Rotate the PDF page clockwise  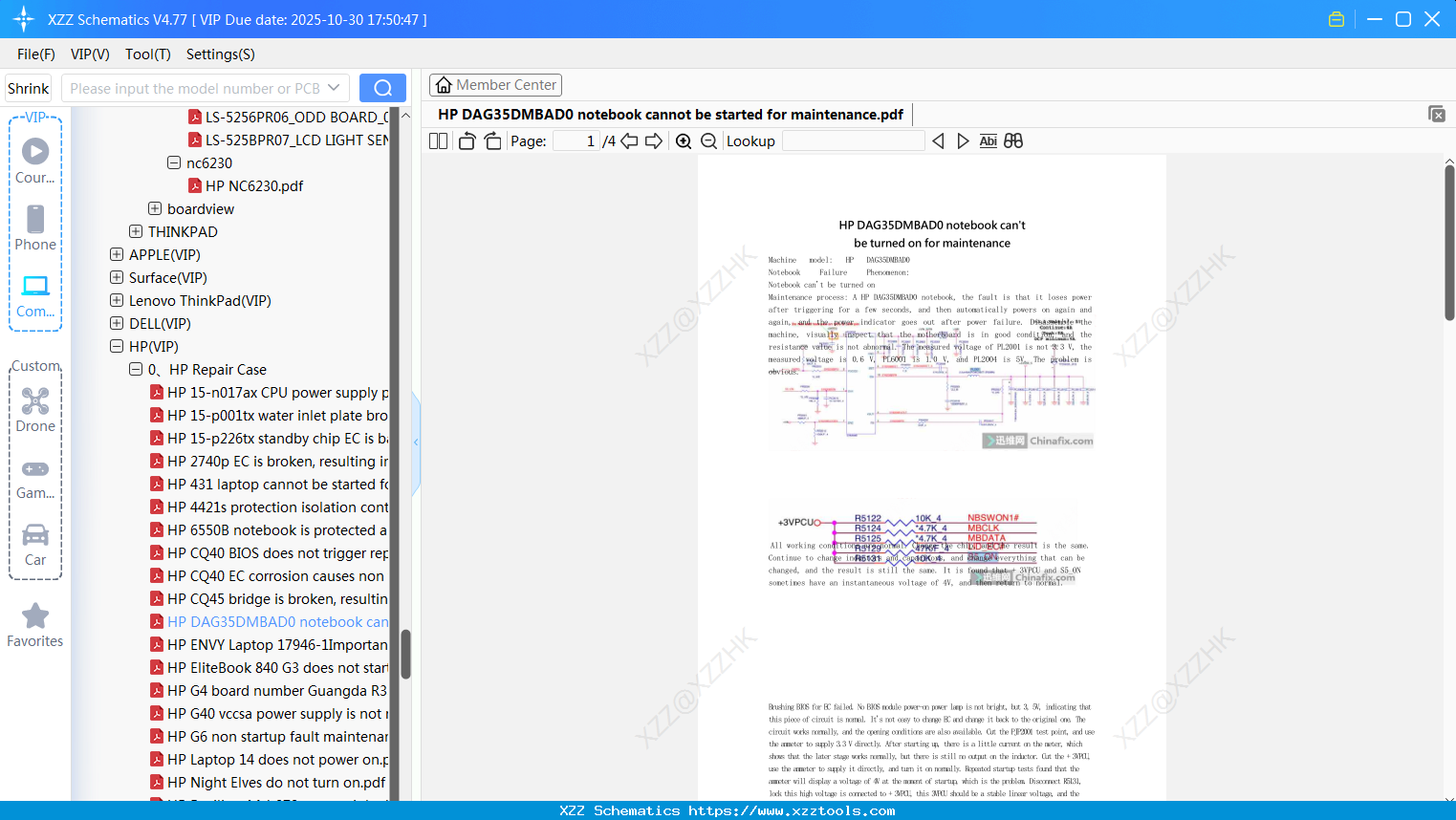coord(492,141)
